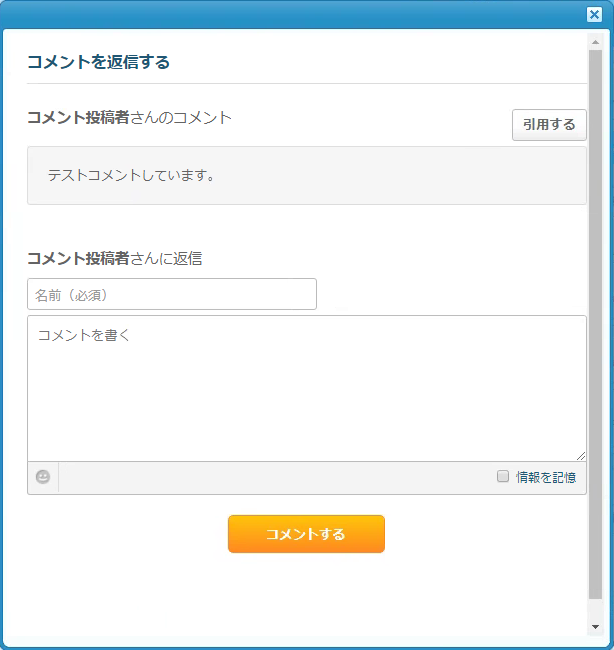
Task: Click the scrollbar track below the thumb
Action: click(x=595, y=609)
